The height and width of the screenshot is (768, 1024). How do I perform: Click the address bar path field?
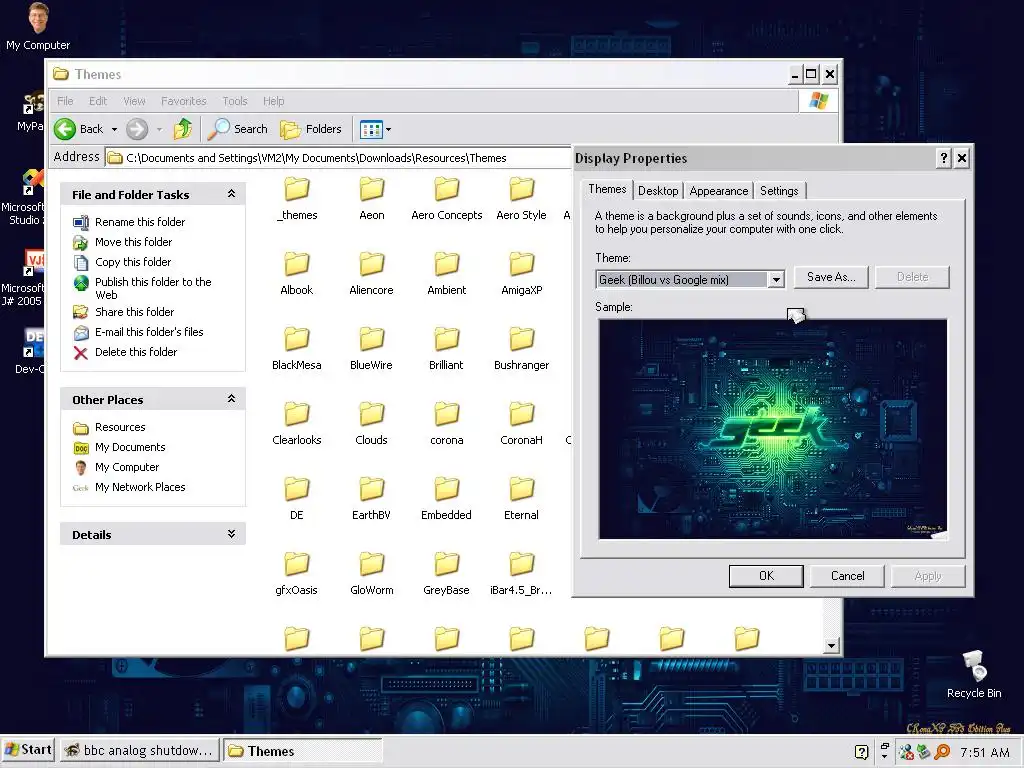click(x=338, y=157)
